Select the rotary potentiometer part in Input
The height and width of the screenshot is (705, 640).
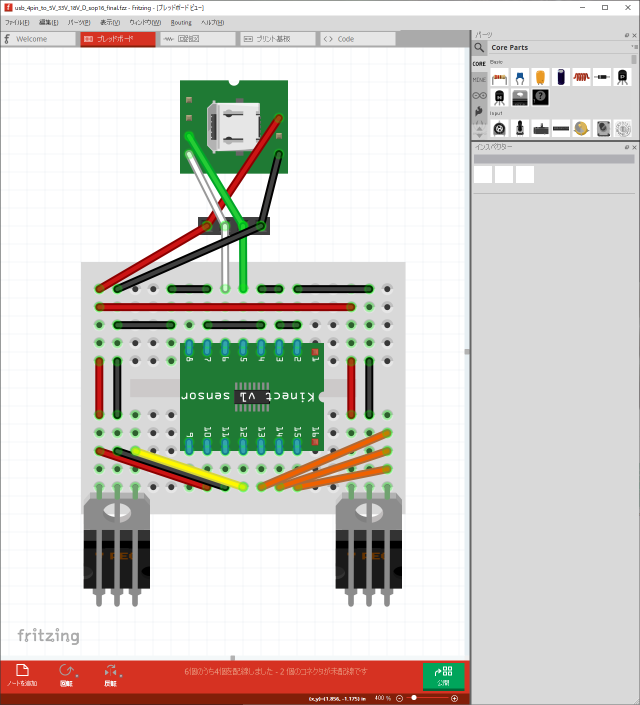(x=499, y=129)
